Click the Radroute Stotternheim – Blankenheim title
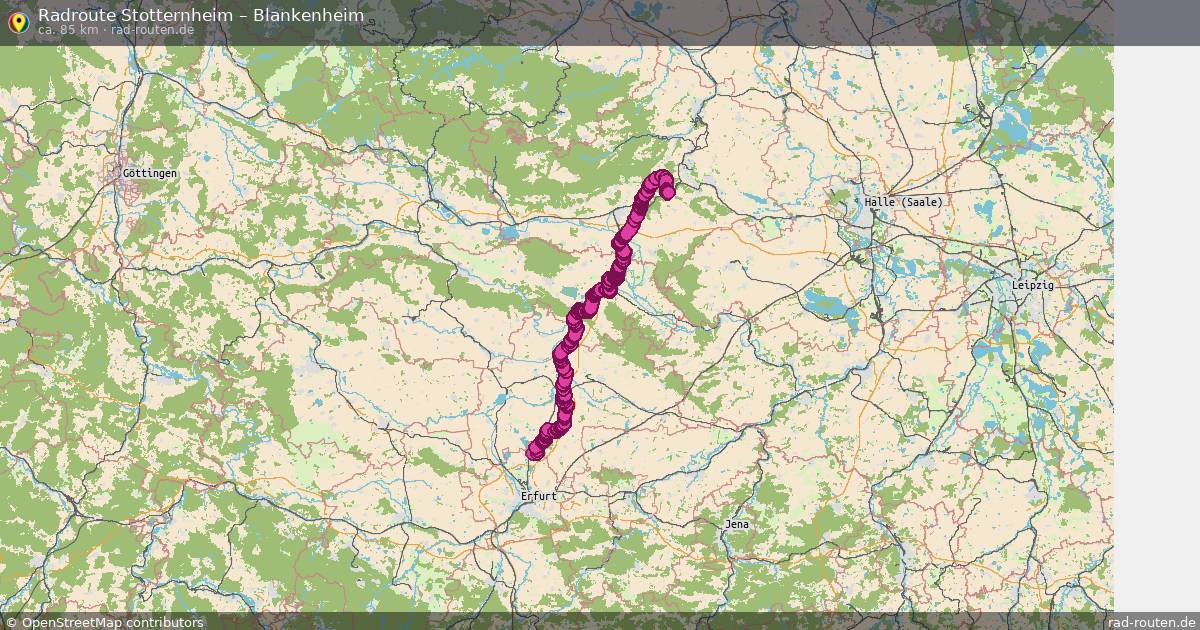 201,15
